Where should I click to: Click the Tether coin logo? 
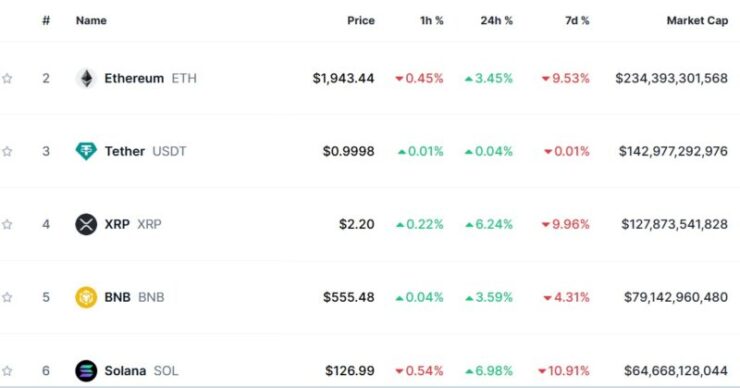point(86,152)
